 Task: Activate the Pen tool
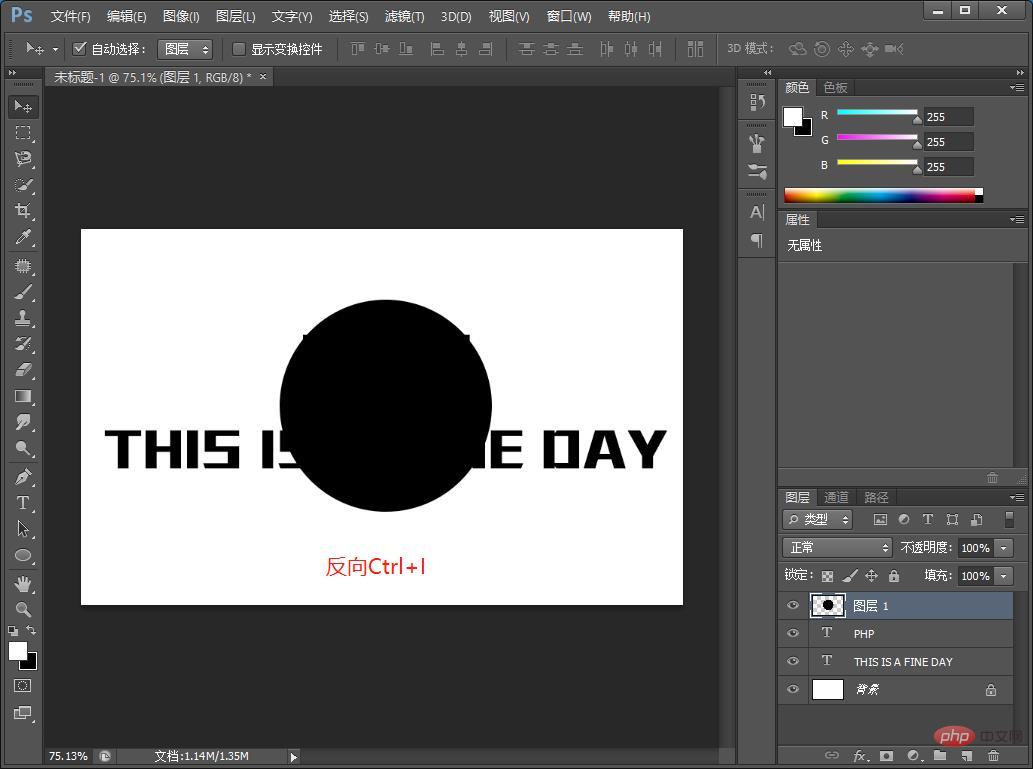tap(23, 476)
